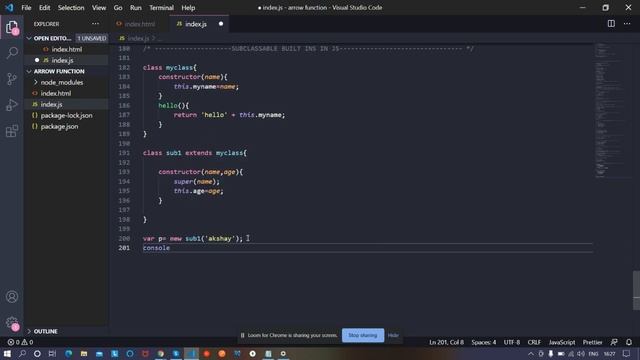Open index.html under Open Editors

click(x=66, y=49)
